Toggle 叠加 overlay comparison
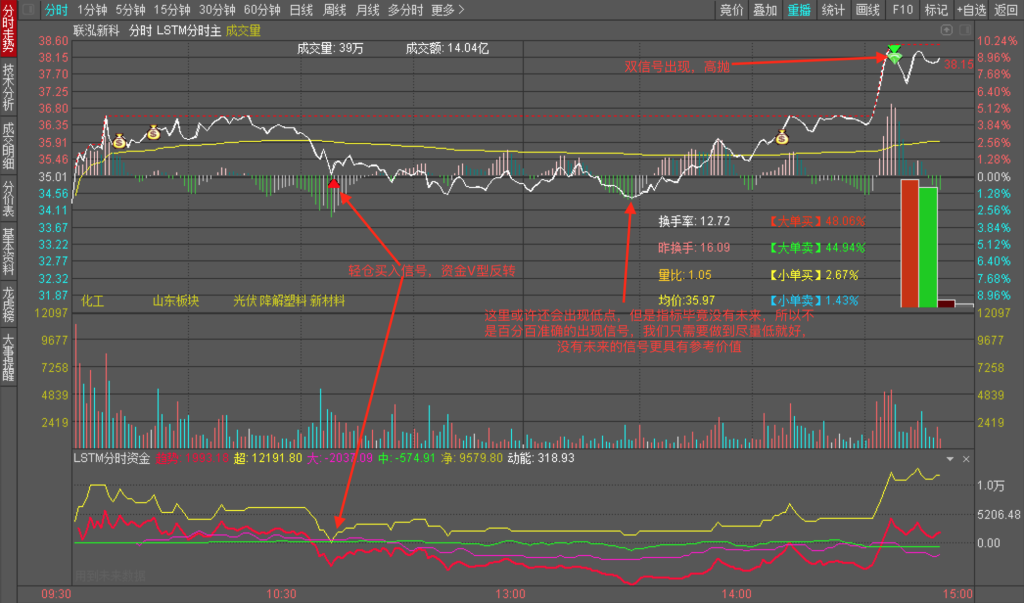Image resolution: width=1024 pixels, height=603 pixels. pos(765,10)
